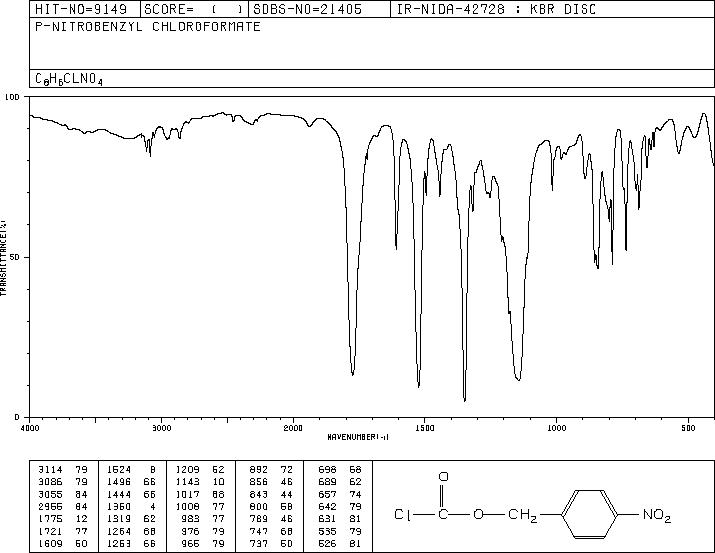
Task: Click the 983 entry in peak table
Action: (x=191, y=519)
